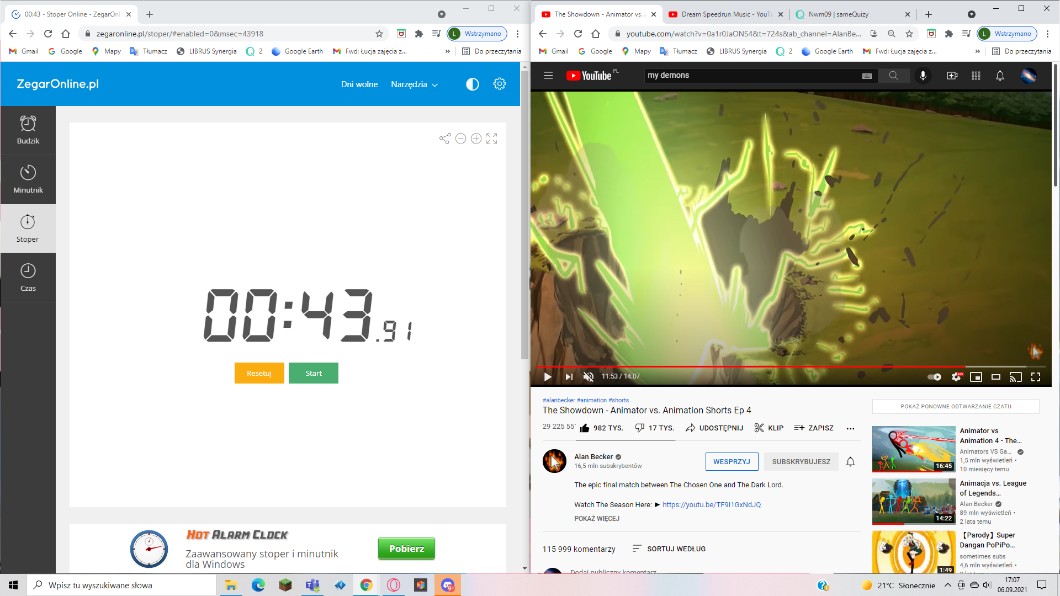Open the Czas clock section
Viewport: 1060px width, 596px height.
coord(28,276)
